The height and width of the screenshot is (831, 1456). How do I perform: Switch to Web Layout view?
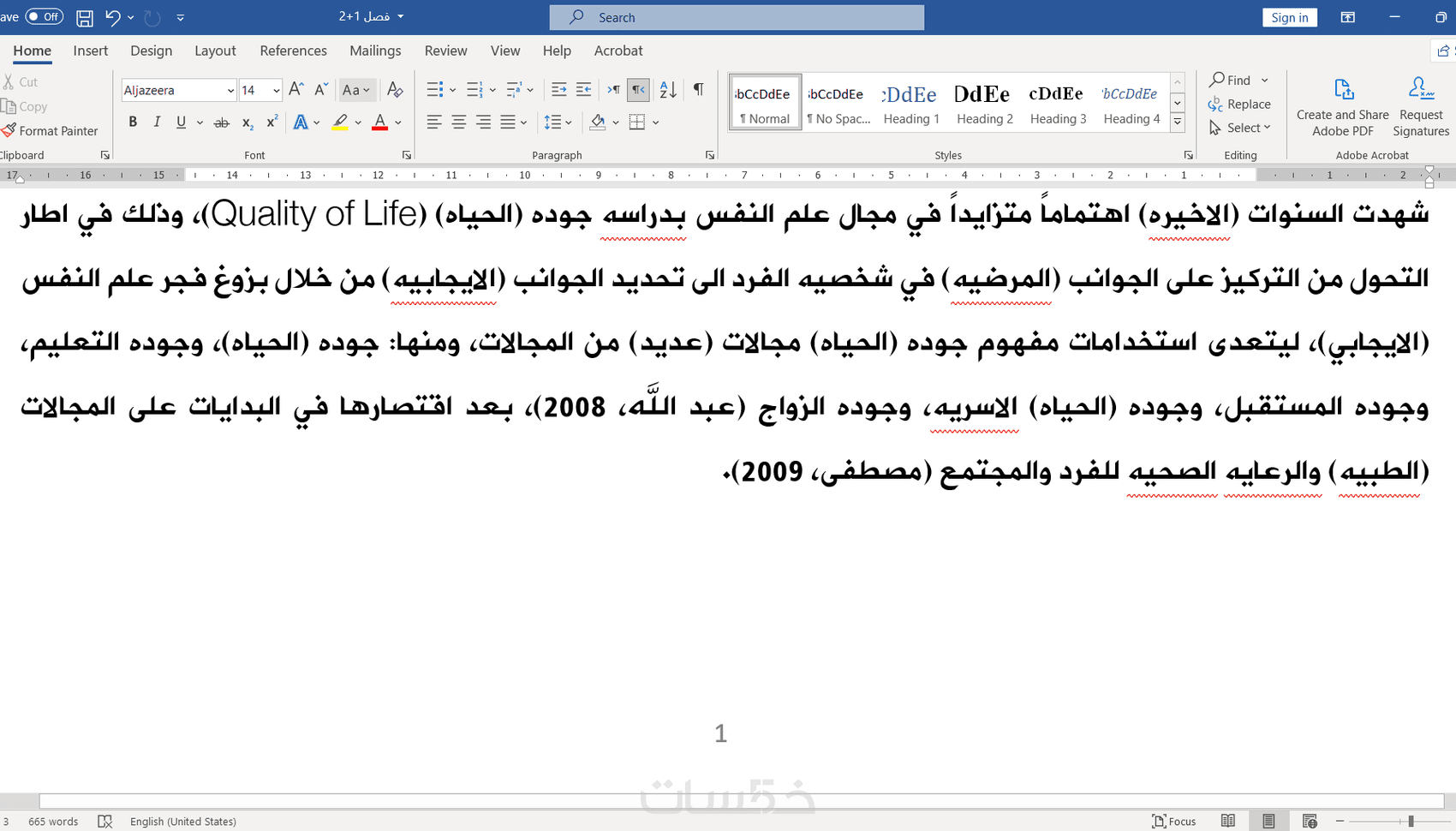(x=1310, y=821)
